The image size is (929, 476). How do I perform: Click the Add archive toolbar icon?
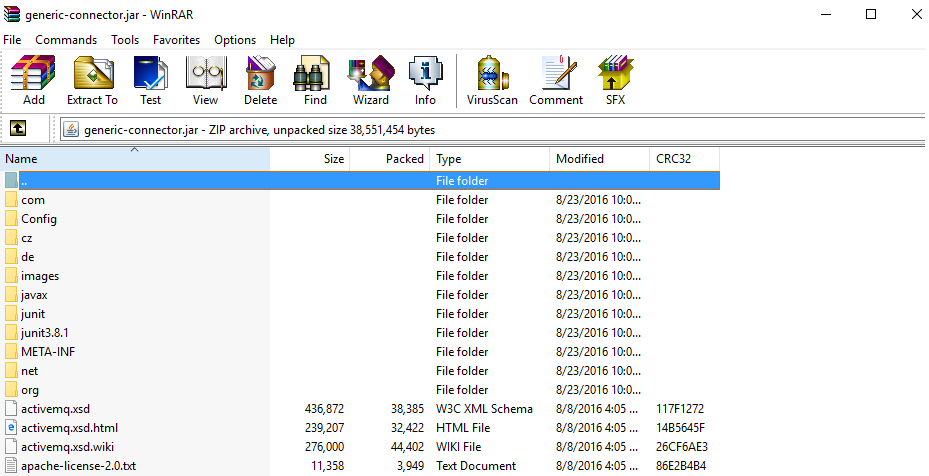click(x=33, y=80)
